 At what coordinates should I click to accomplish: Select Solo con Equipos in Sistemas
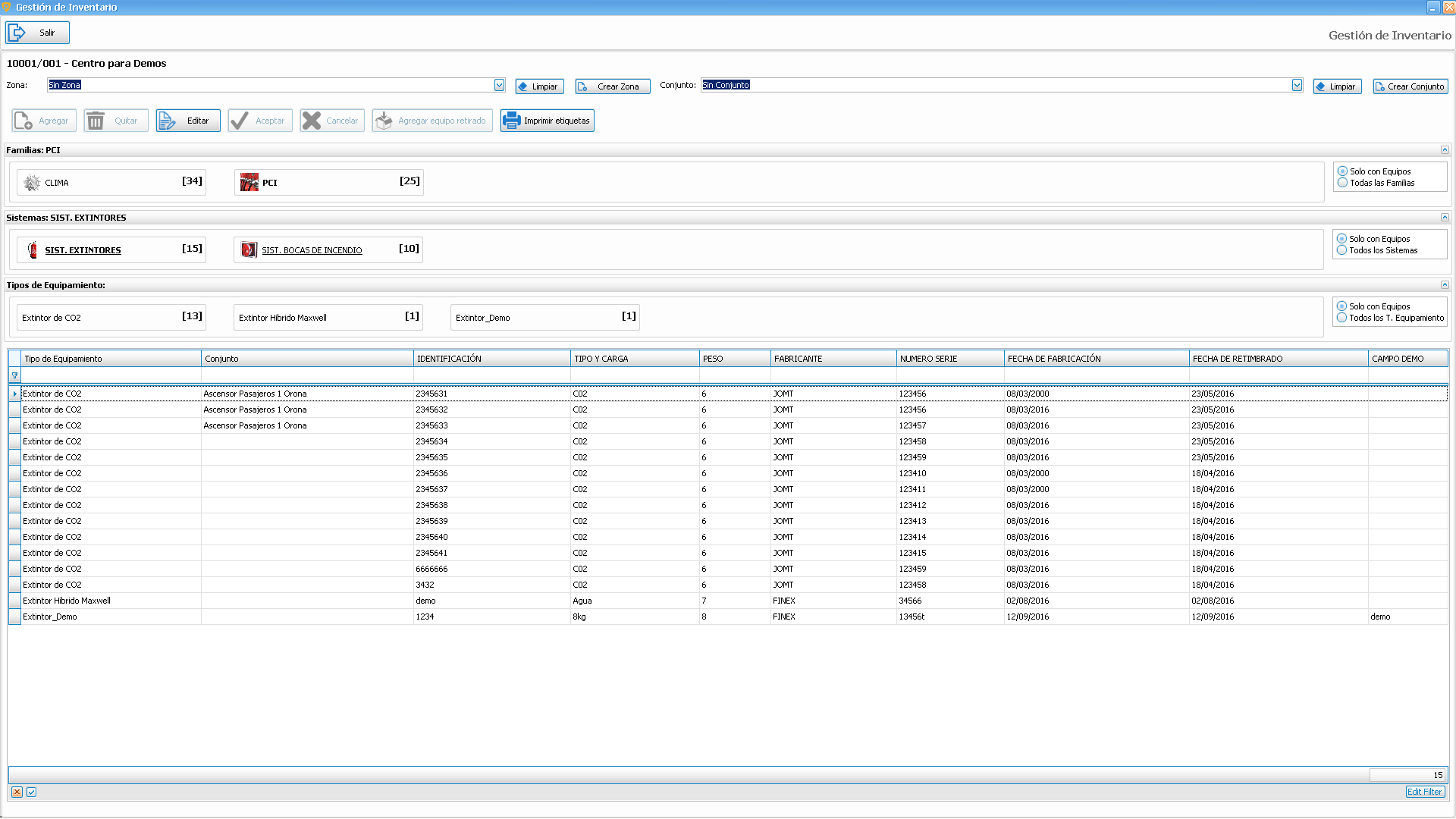point(1341,239)
